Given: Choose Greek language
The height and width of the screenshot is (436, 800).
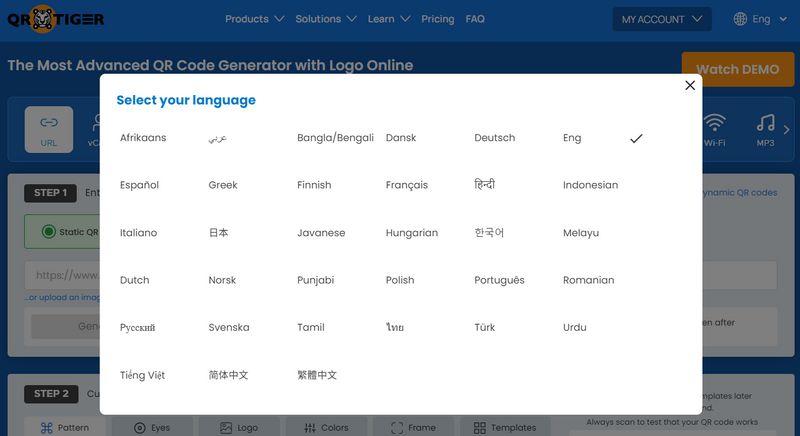Looking at the screenshot, I should coord(223,185).
